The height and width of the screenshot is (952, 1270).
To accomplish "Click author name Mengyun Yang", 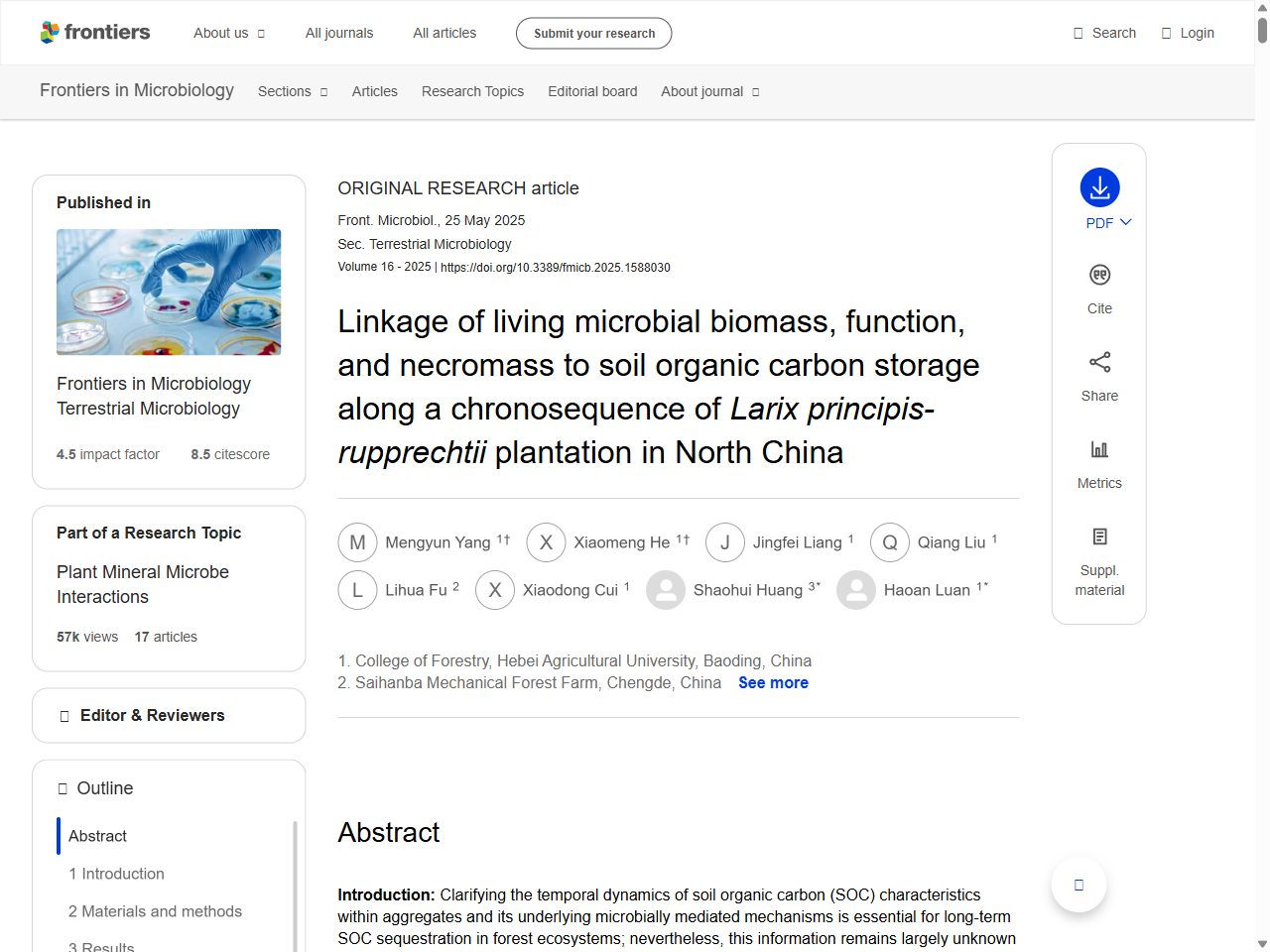I will pos(438,542).
